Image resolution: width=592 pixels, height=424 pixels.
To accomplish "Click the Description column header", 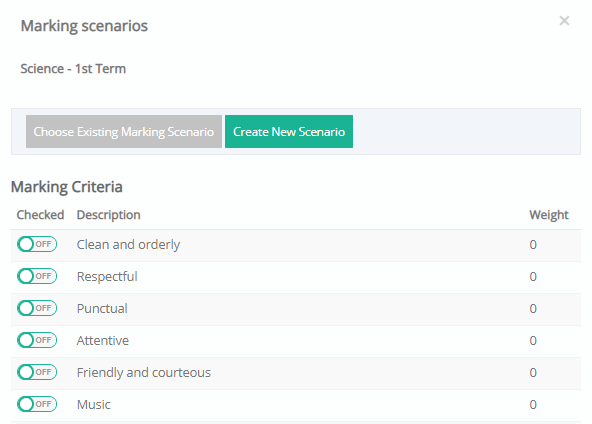I will click(x=108, y=215).
